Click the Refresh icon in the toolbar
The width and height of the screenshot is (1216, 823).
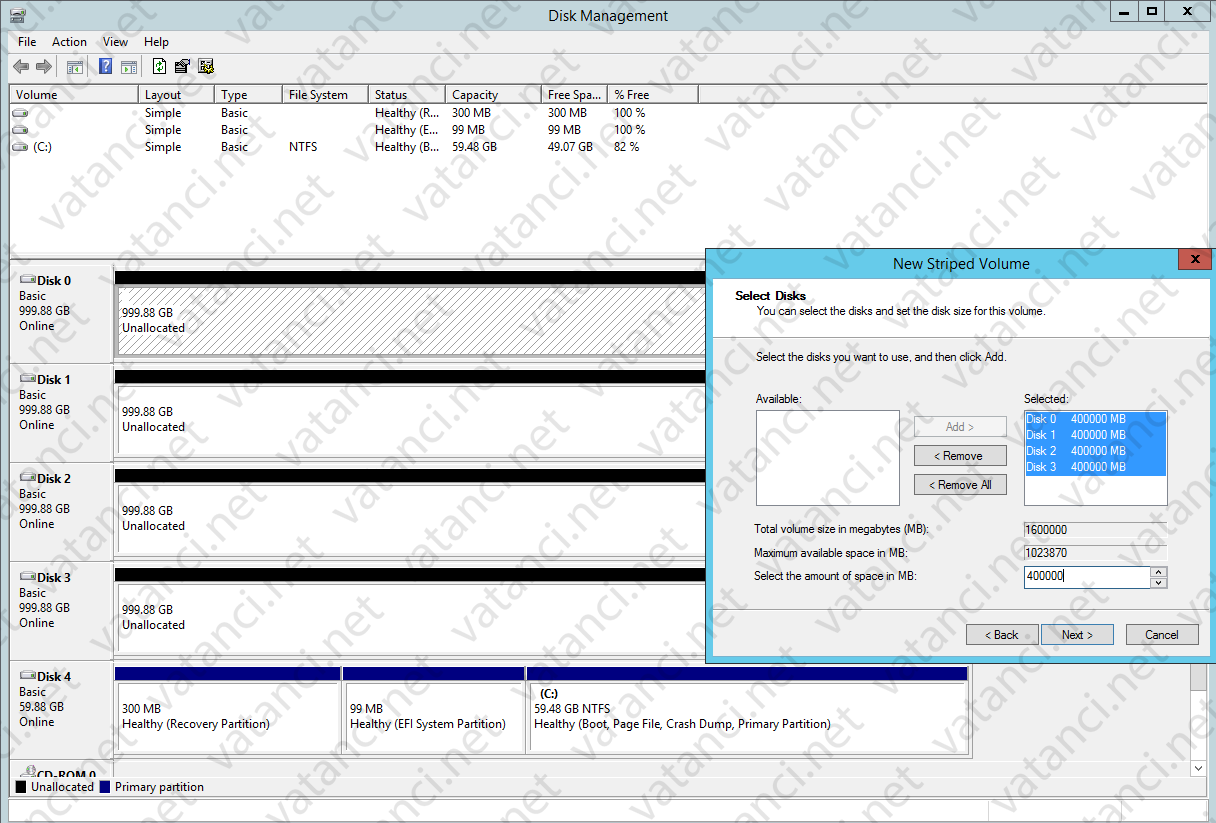point(159,66)
